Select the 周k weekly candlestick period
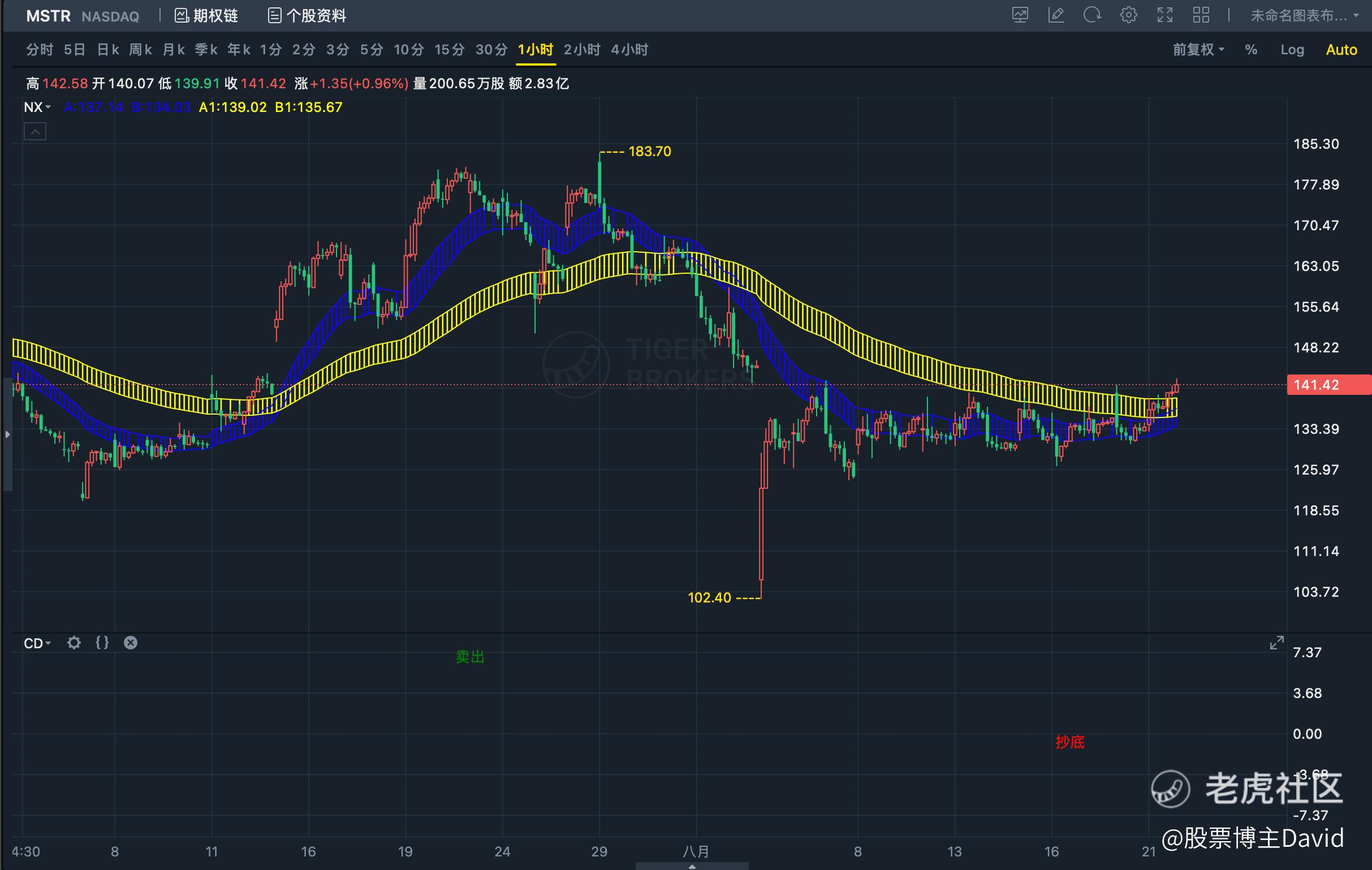The image size is (1372, 870). point(140,50)
